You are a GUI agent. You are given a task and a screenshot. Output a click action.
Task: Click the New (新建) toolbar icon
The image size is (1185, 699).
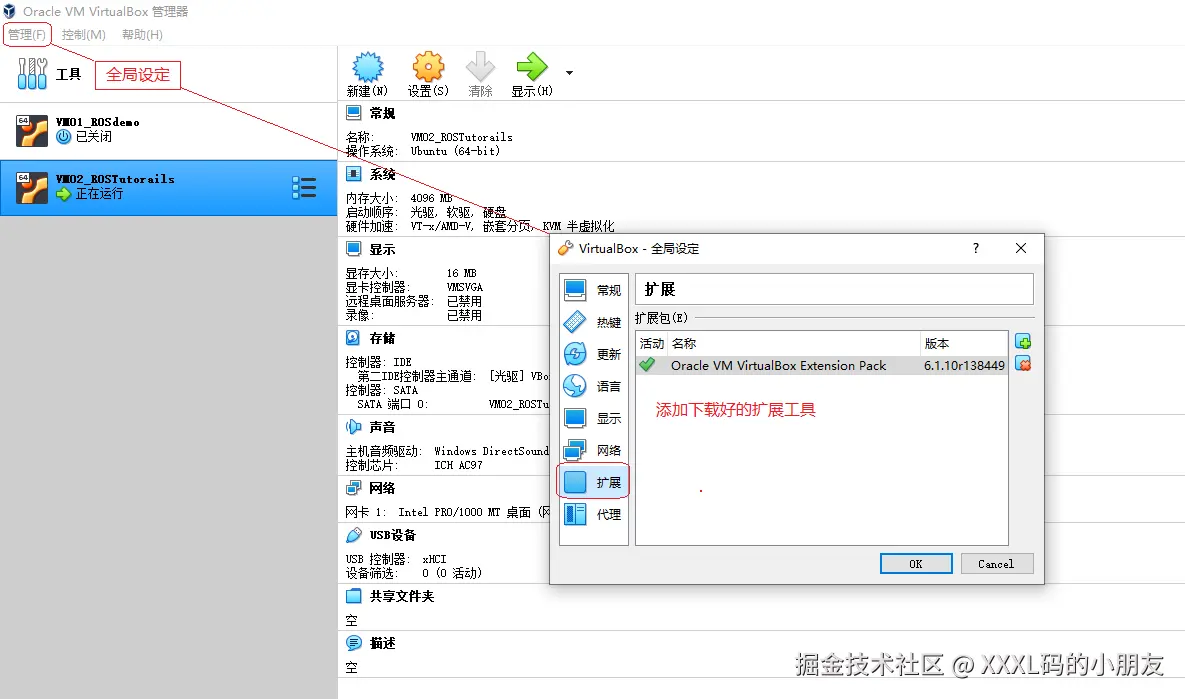(367, 67)
